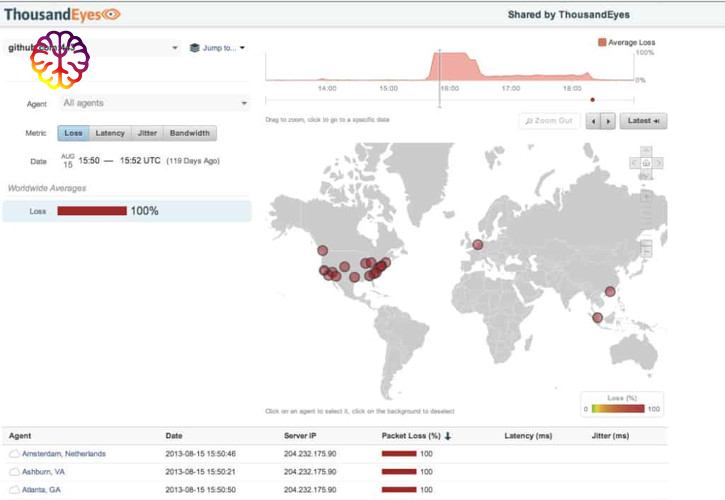Click the red dot on the timeline navigator
The height and width of the screenshot is (500, 725).
592,99
